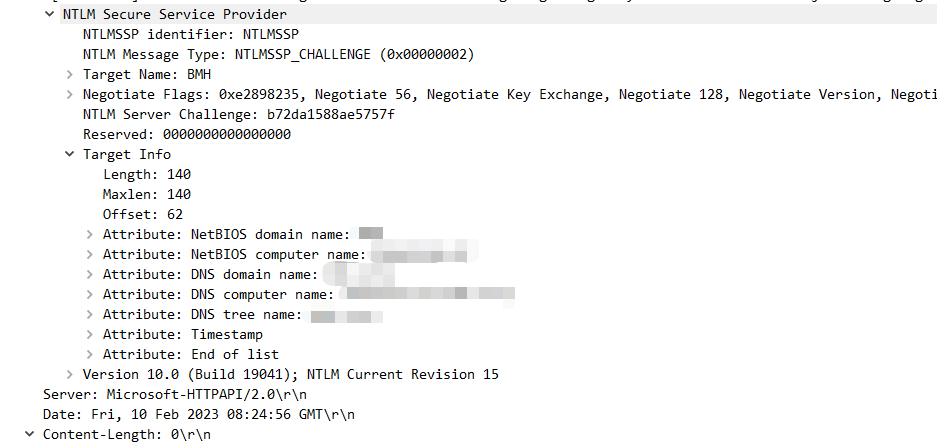Expand the Negotiate Flags field
The image size is (937, 445).
[x=70, y=94]
